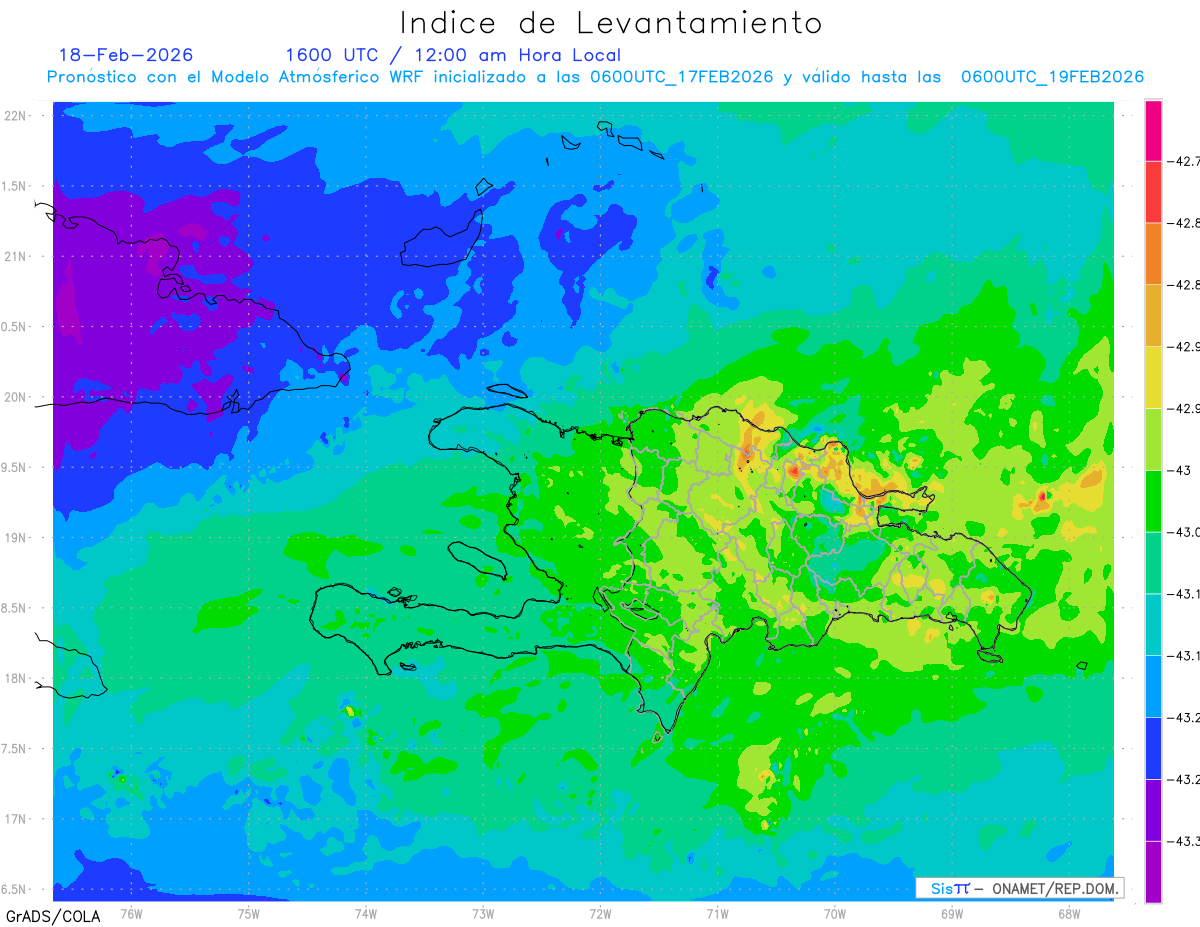Pick the purple bottom swatch in color legend

pos(1153,871)
